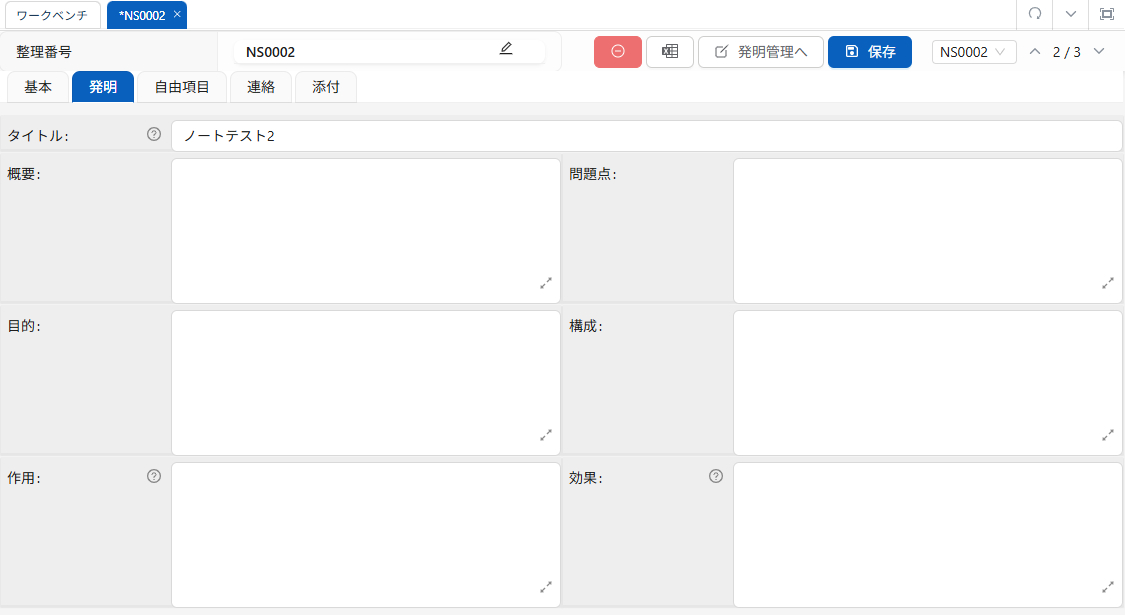
Task: Switch to the 基本 tab
Action: [38, 87]
